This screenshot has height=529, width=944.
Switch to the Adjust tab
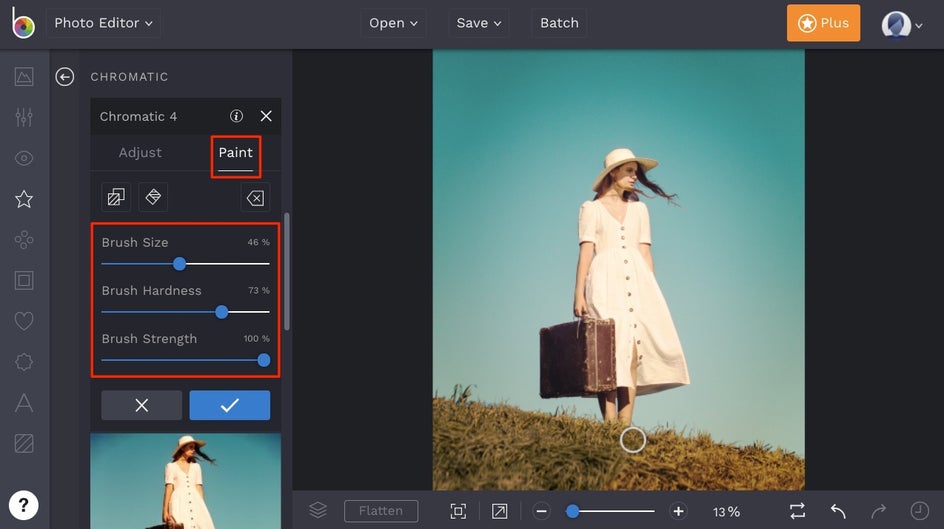(140, 153)
